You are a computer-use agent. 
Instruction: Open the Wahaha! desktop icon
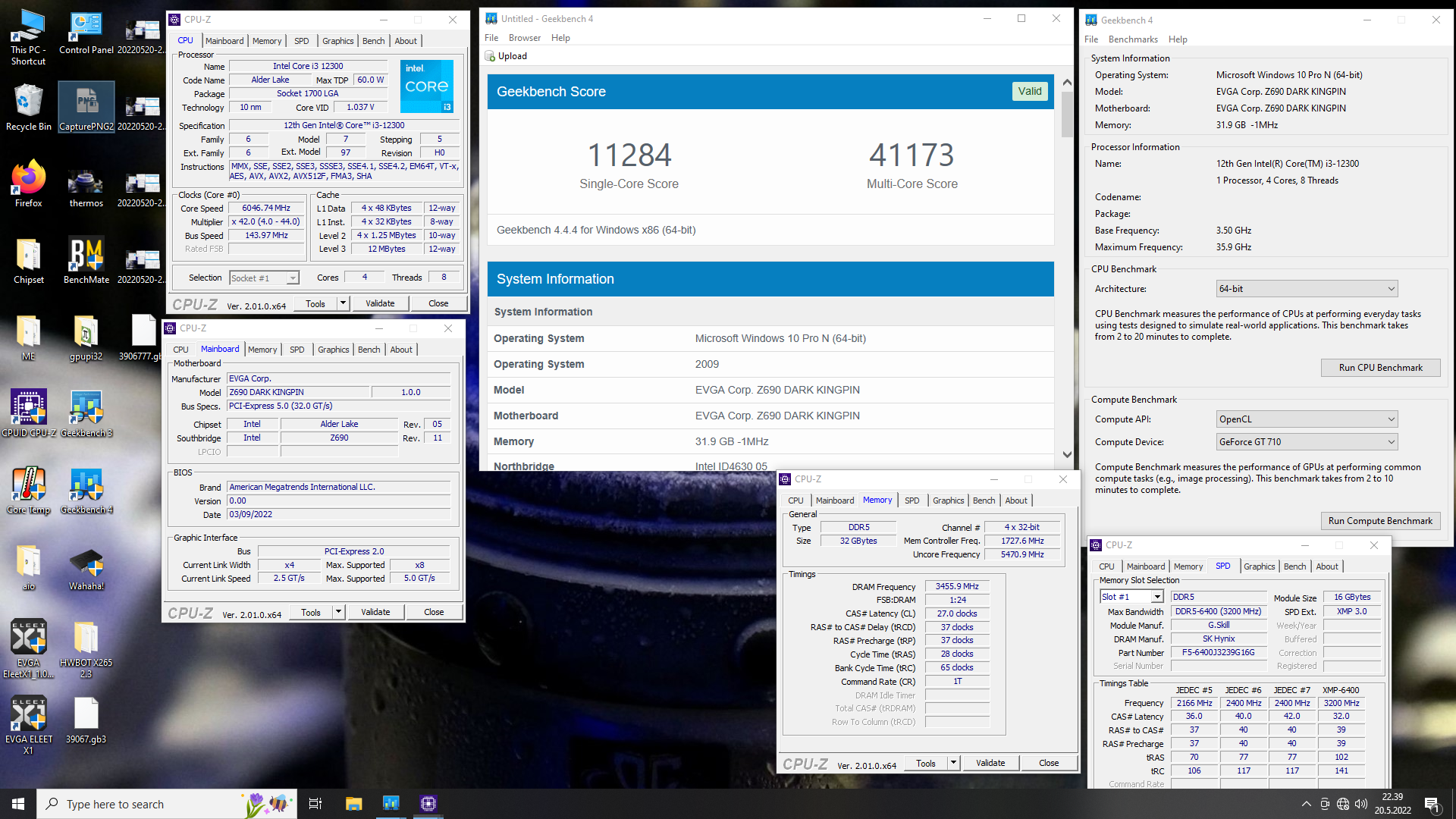[86, 567]
